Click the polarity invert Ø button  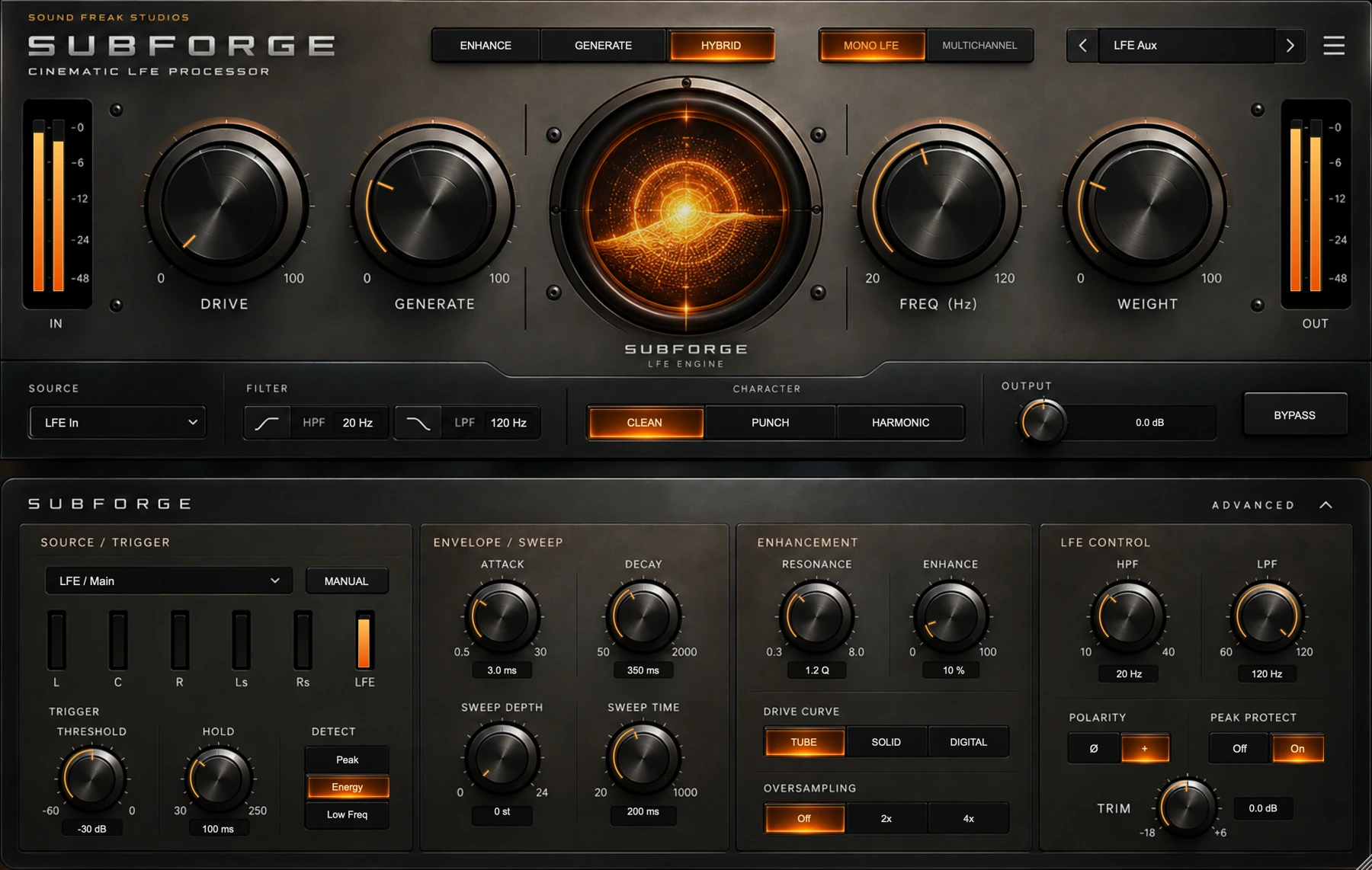click(1094, 748)
